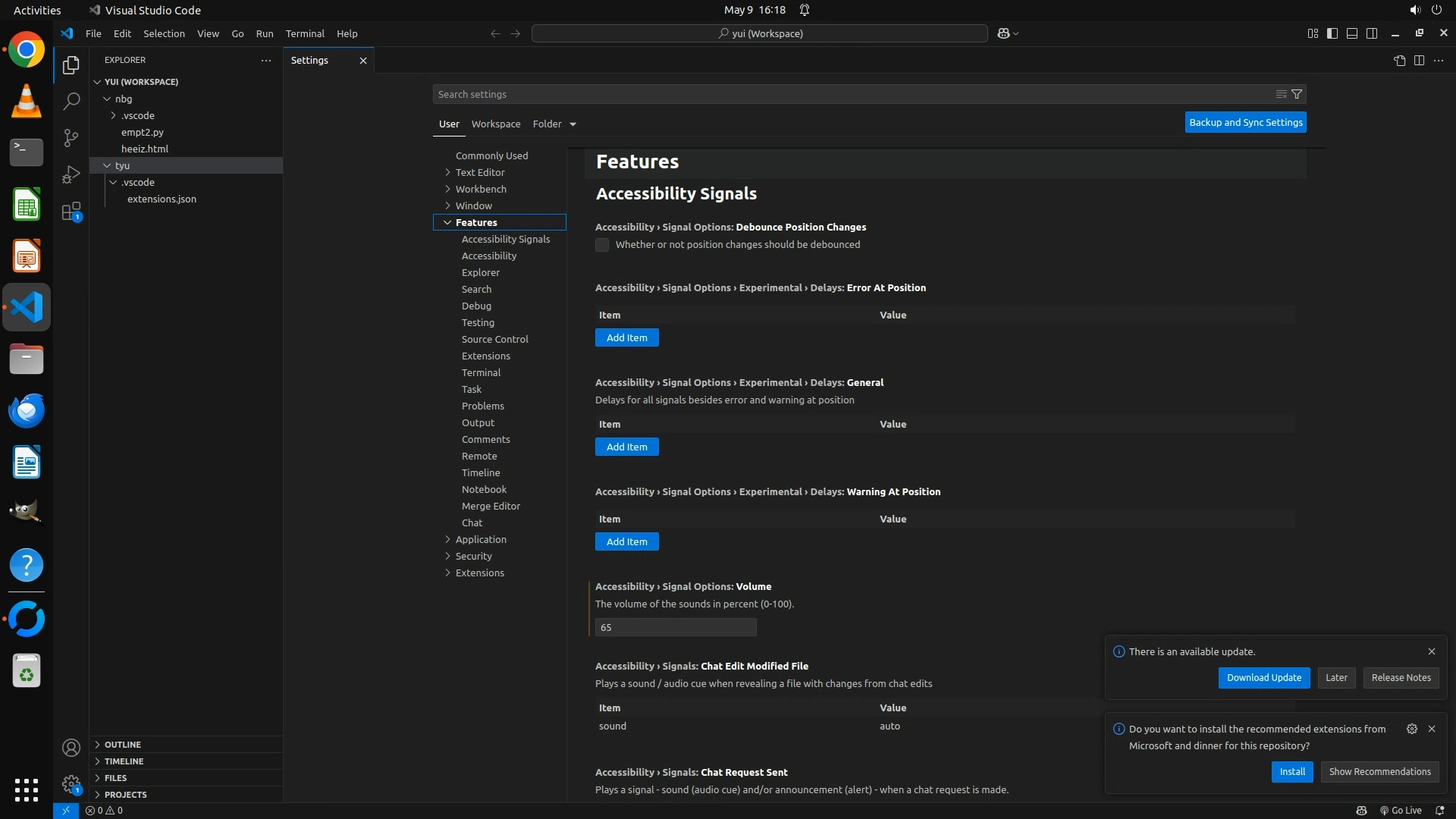Toggle panel layout icon in title bar

point(1352,33)
